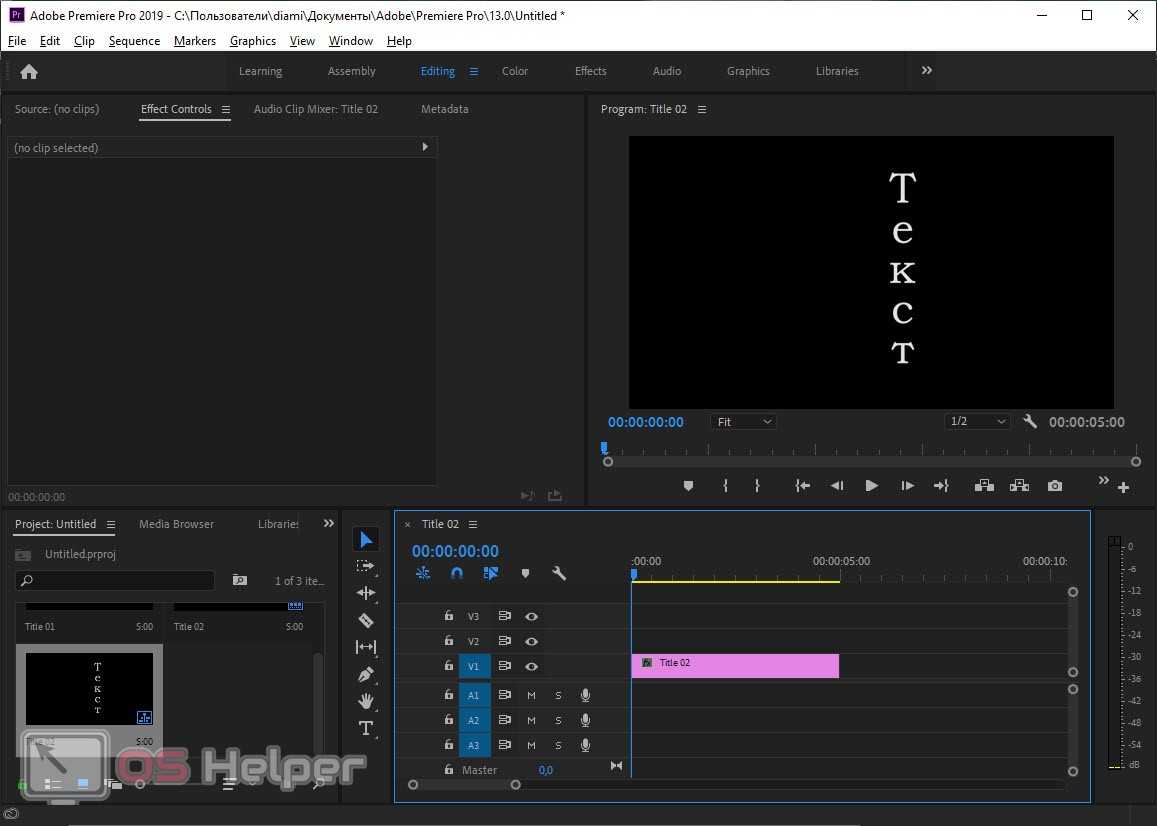Screen dimensions: 1157x826
Task: Switch to the Color workspace
Action: pyautogui.click(x=514, y=72)
